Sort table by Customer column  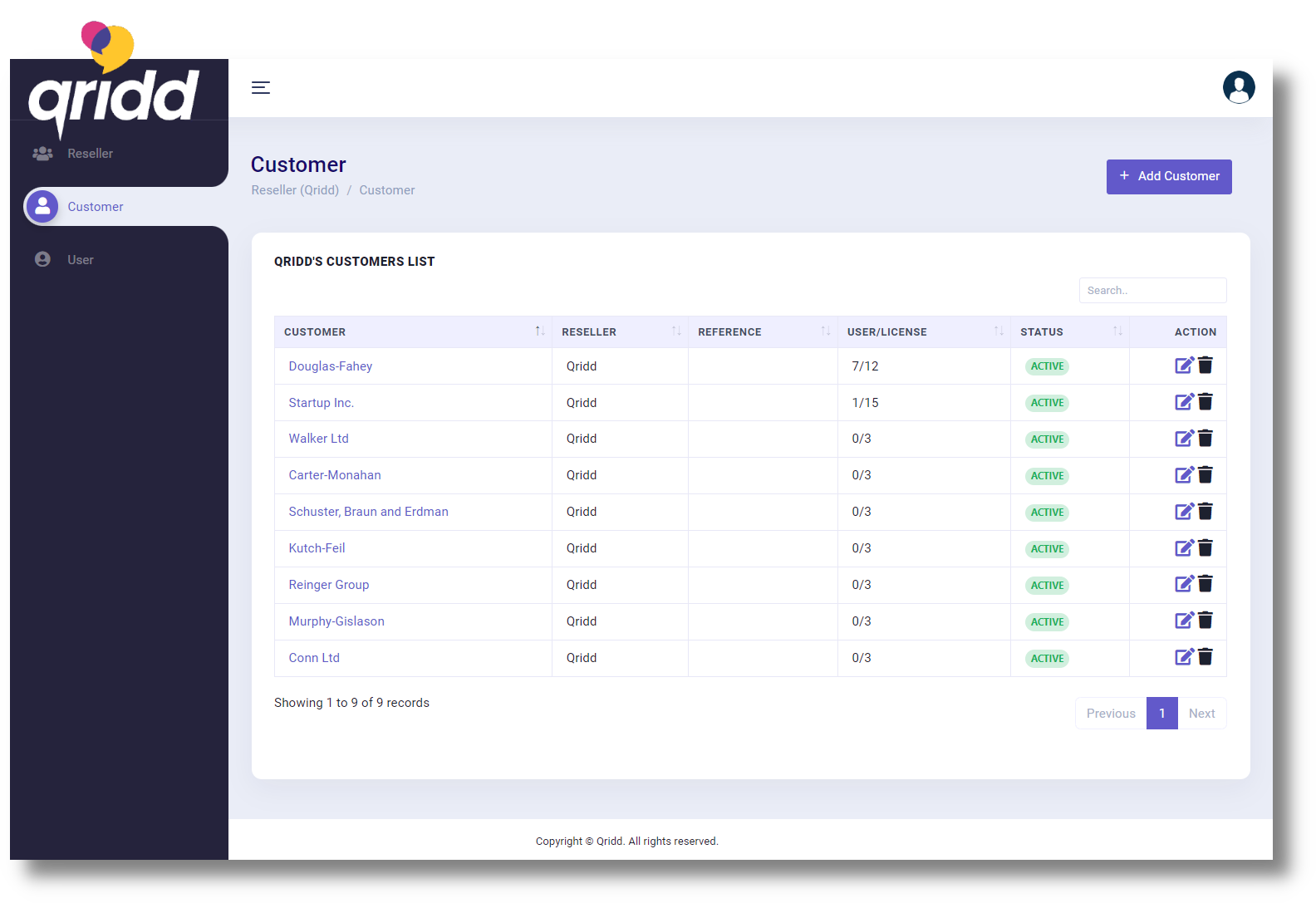413,331
